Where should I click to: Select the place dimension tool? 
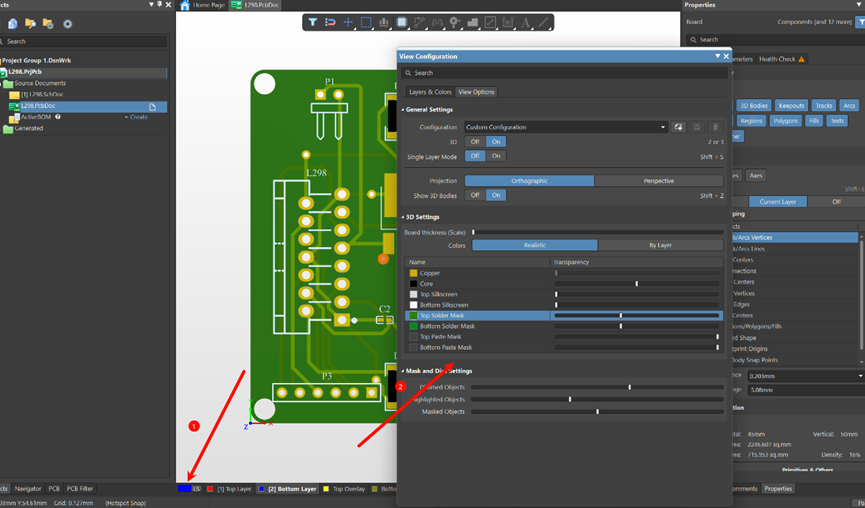(508, 23)
